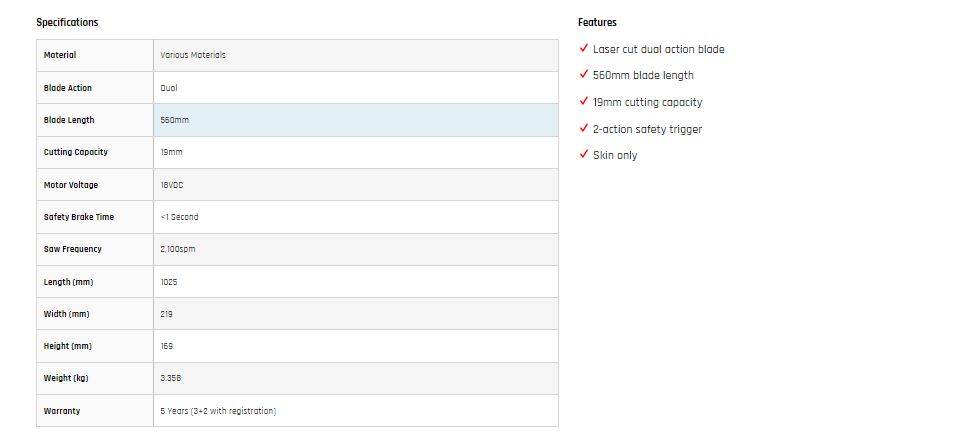Select the highlighted 560mm blade length cell
The image size is (955, 445).
pos(356,120)
